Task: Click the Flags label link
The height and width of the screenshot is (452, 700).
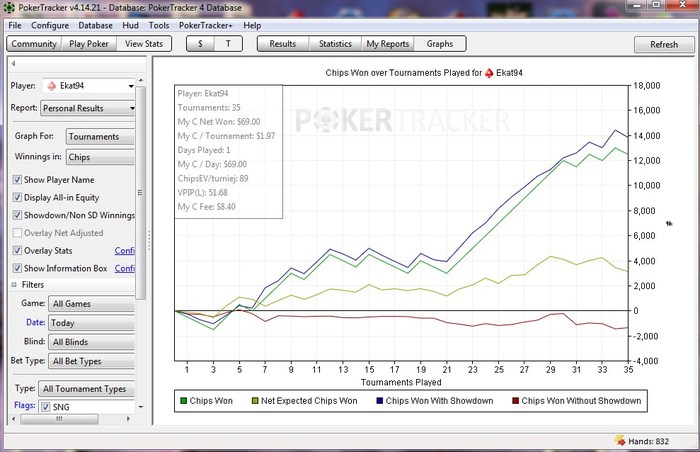Action: pos(25,405)
